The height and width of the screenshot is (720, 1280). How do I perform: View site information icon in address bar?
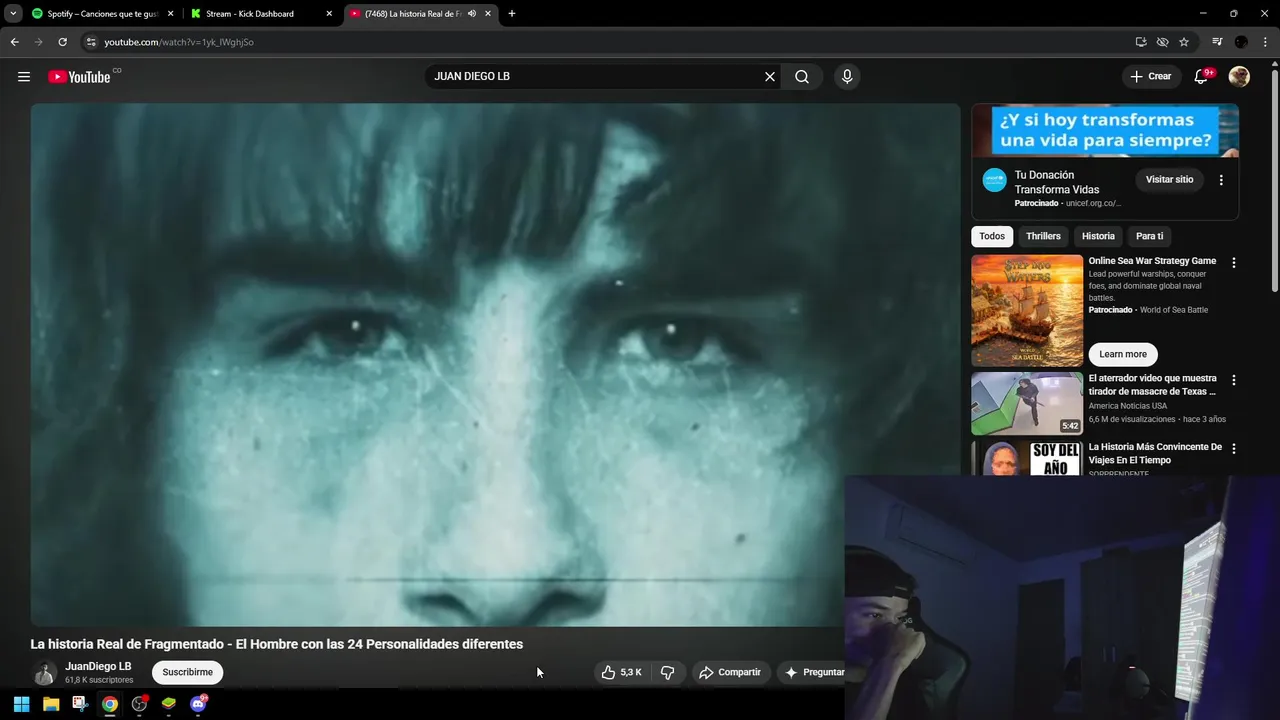point(91,42)
